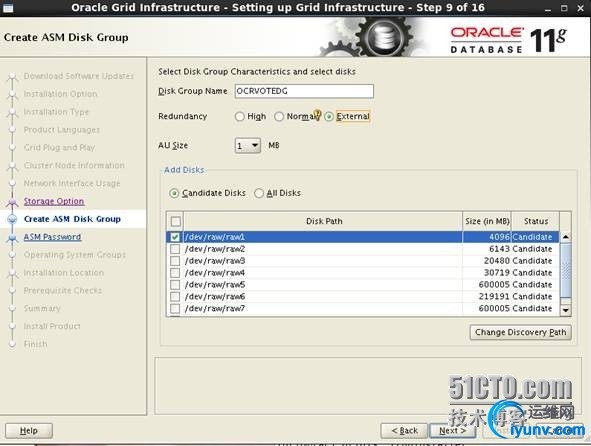Choose Candidate Disks radio option
Image resolution: width=591 pixels, height=446 pixels.
click(174, 193)
